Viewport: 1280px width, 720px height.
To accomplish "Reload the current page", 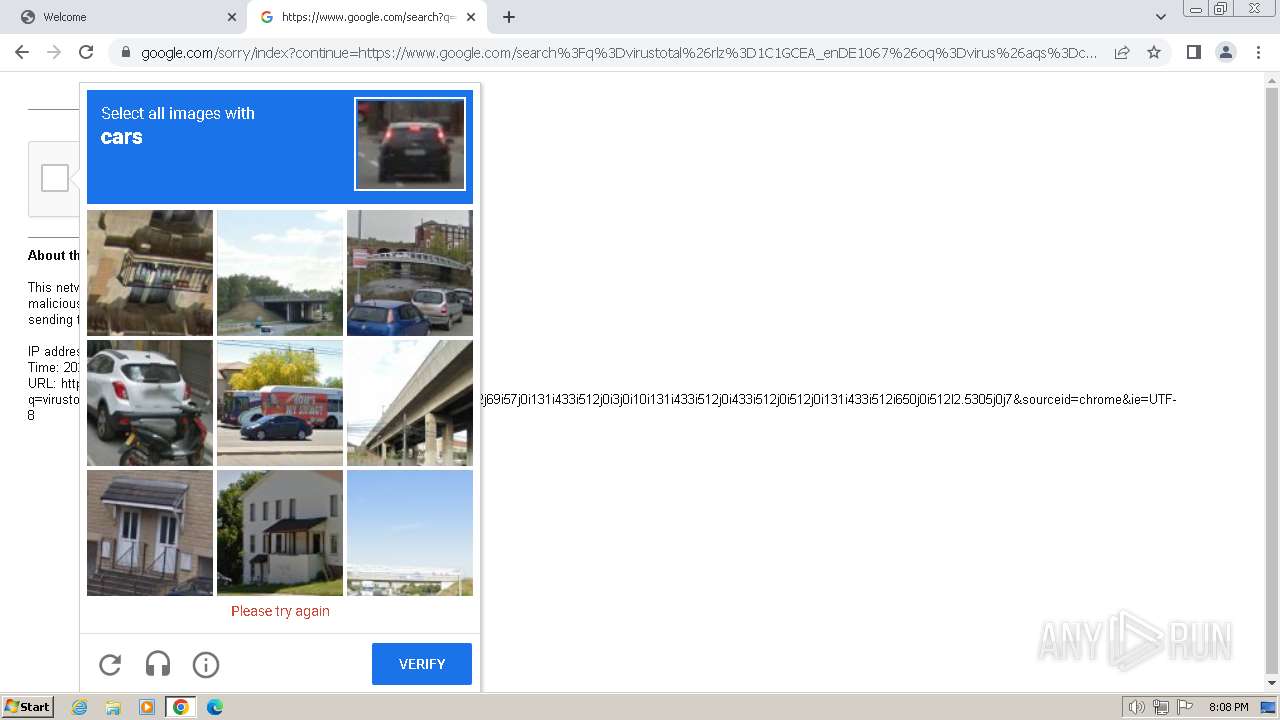I will coord(86,52).
